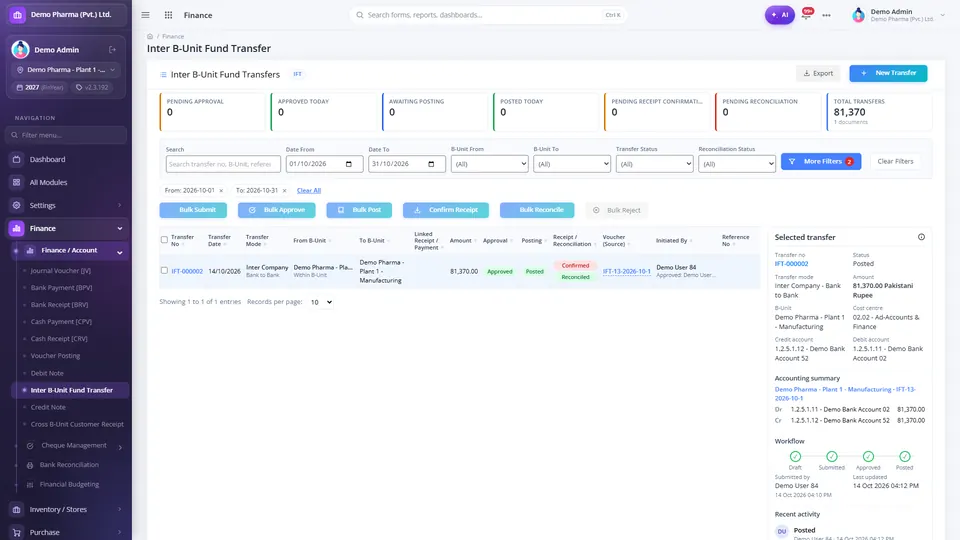Click Bulk Submit button
Screen dimensions: 960x540
point(193,210)
